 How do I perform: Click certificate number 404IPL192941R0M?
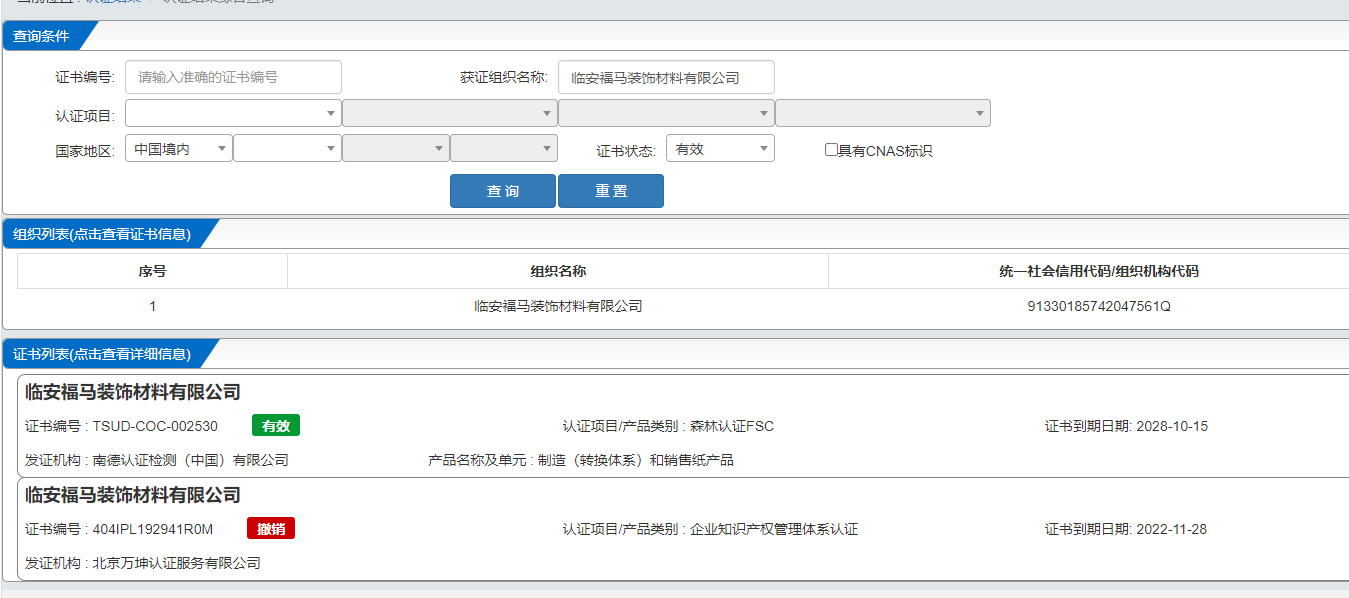[x=153, y=529]
